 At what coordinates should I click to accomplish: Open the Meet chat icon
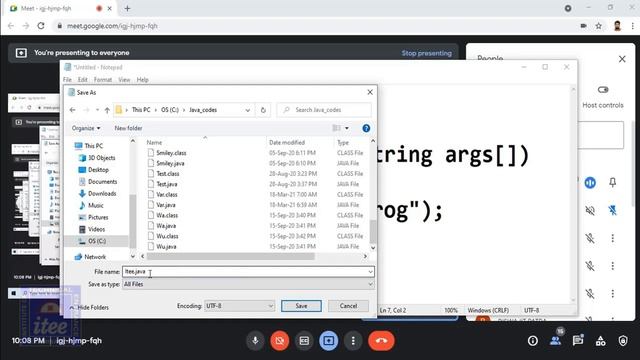pos(578,340)
